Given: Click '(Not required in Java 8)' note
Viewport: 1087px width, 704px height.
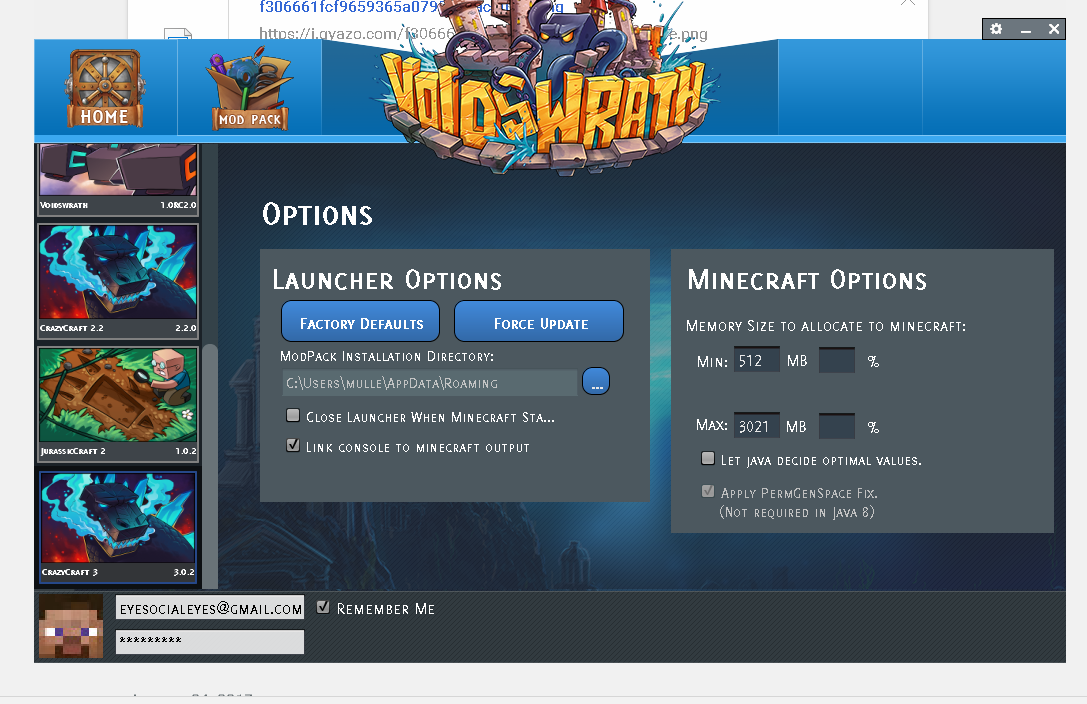Looking at the screenshot, I should tap(797, 512).
